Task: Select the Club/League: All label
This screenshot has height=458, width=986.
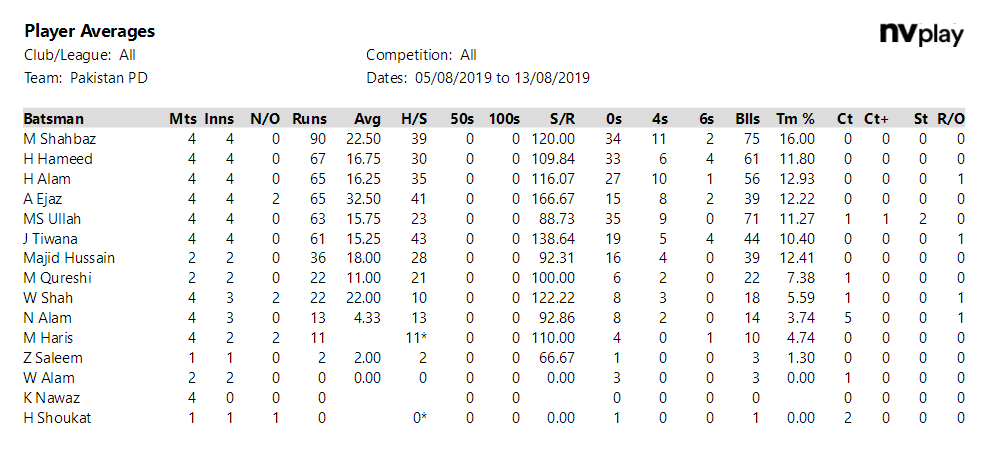Action: (80, 55)
